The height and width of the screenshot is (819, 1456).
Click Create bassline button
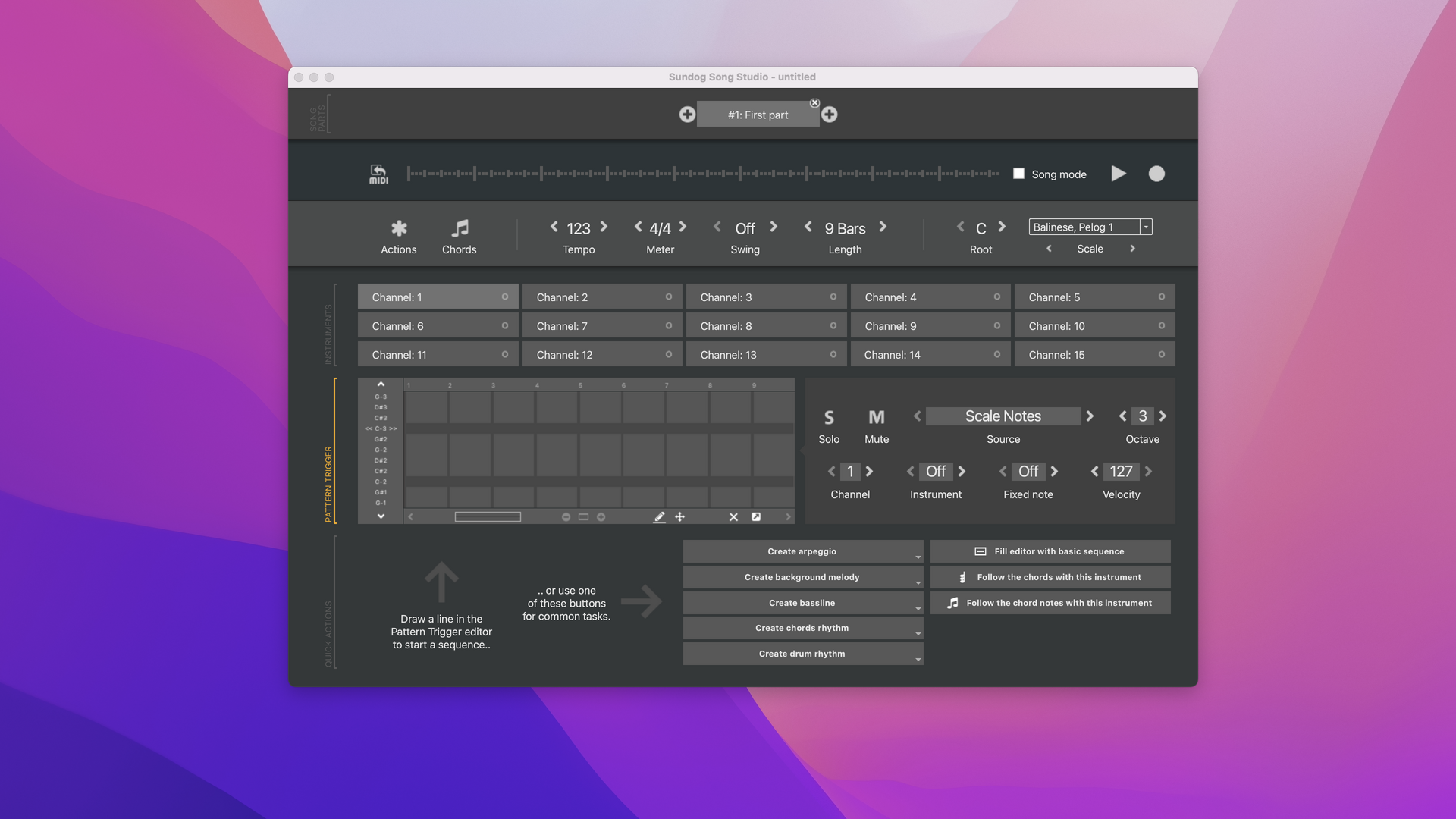coord(802,603)
